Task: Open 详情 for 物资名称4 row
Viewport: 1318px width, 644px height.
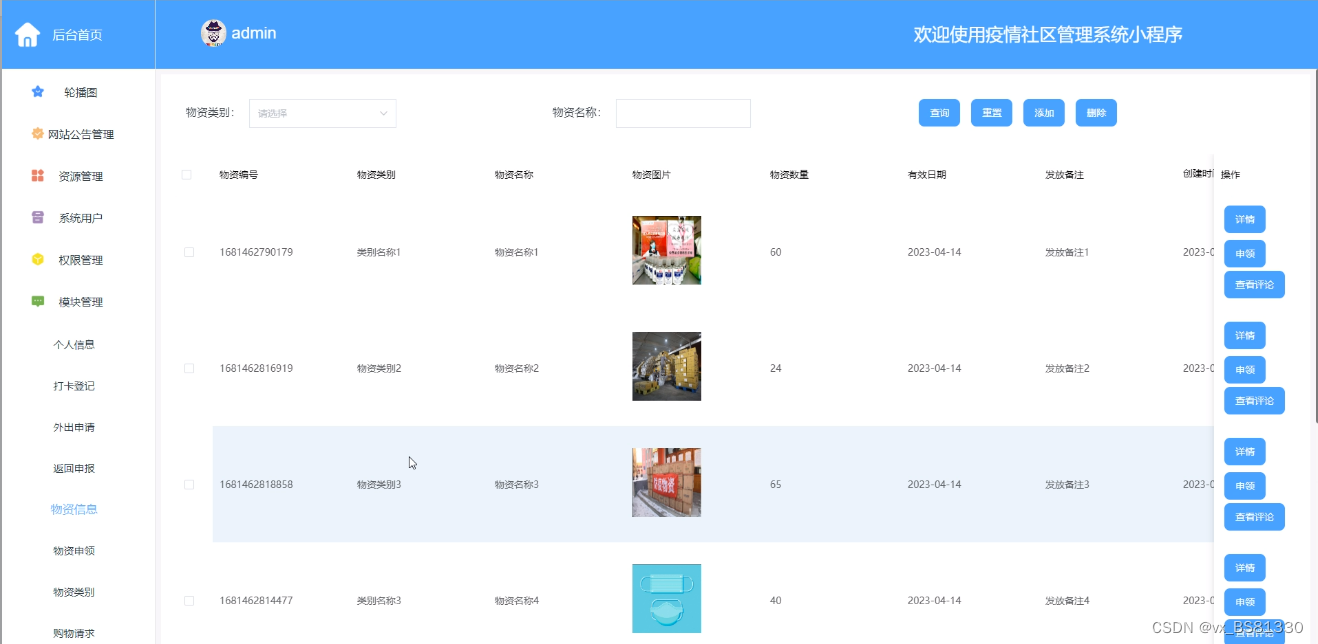Action: [x=1245, y=567]
